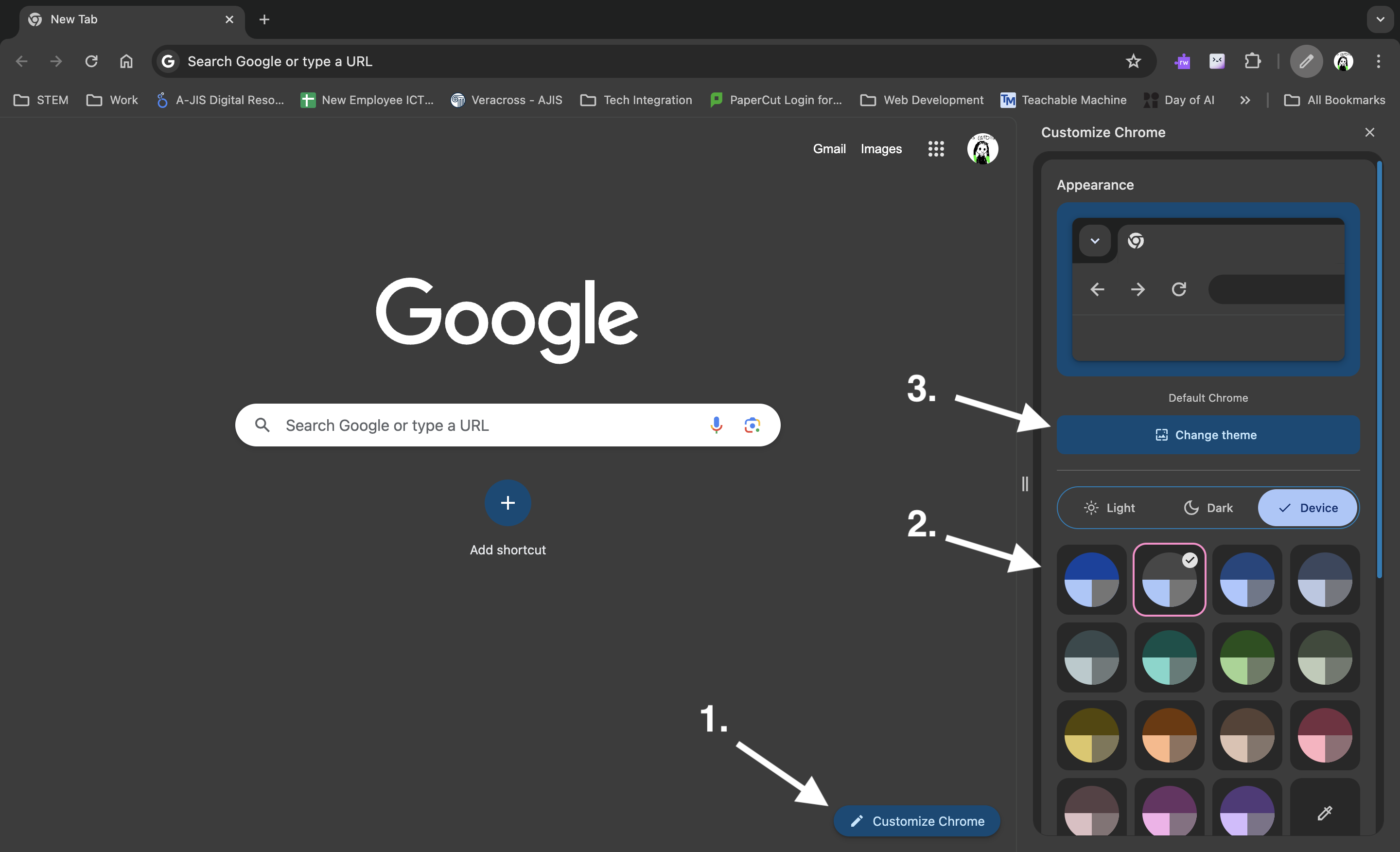Click the Add shortcut button
The height and width of the screenshot is (852, 1400).
click(507, 503)
